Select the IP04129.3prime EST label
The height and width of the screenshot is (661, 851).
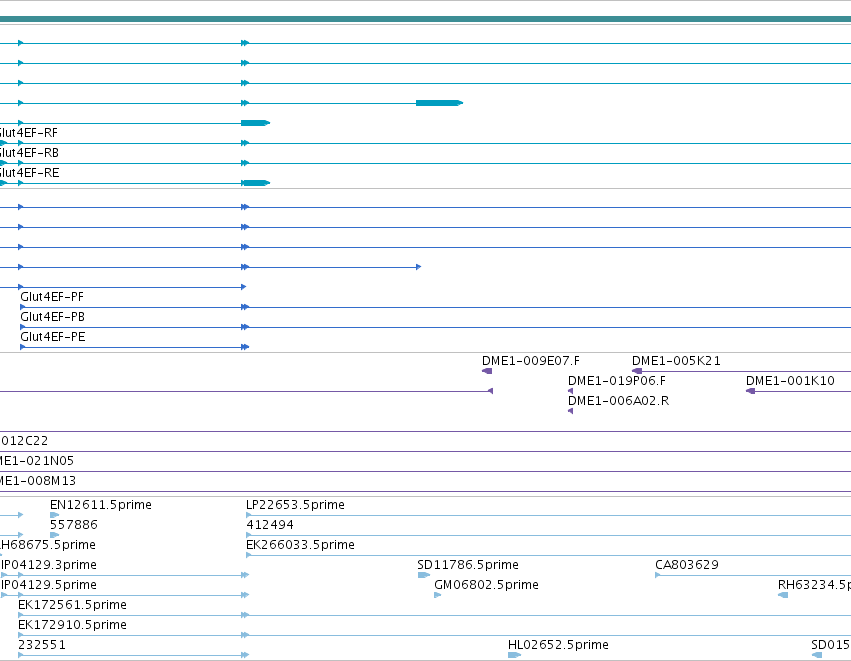(x=49, y=565)
